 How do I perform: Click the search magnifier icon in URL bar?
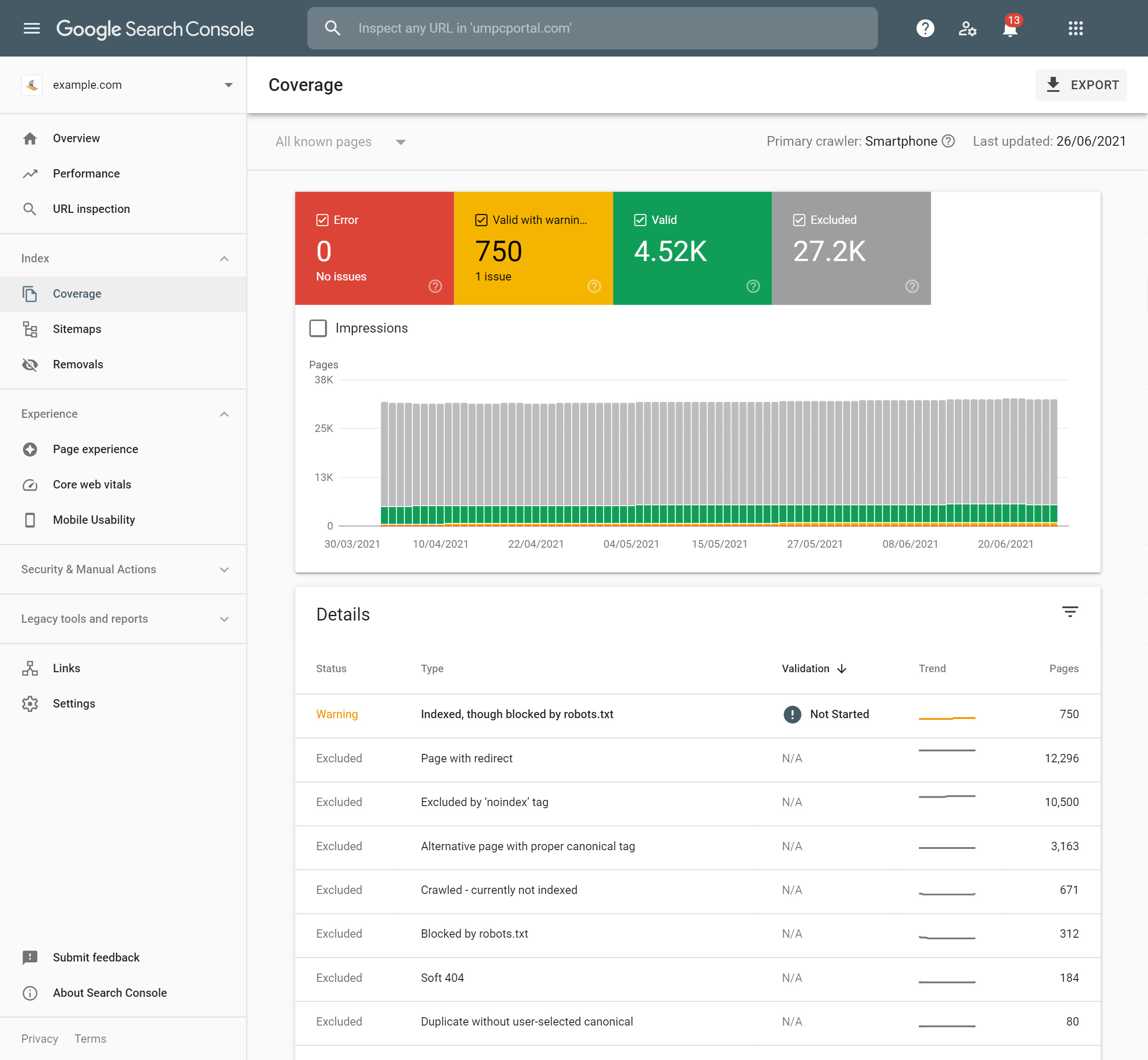[332, 28]
